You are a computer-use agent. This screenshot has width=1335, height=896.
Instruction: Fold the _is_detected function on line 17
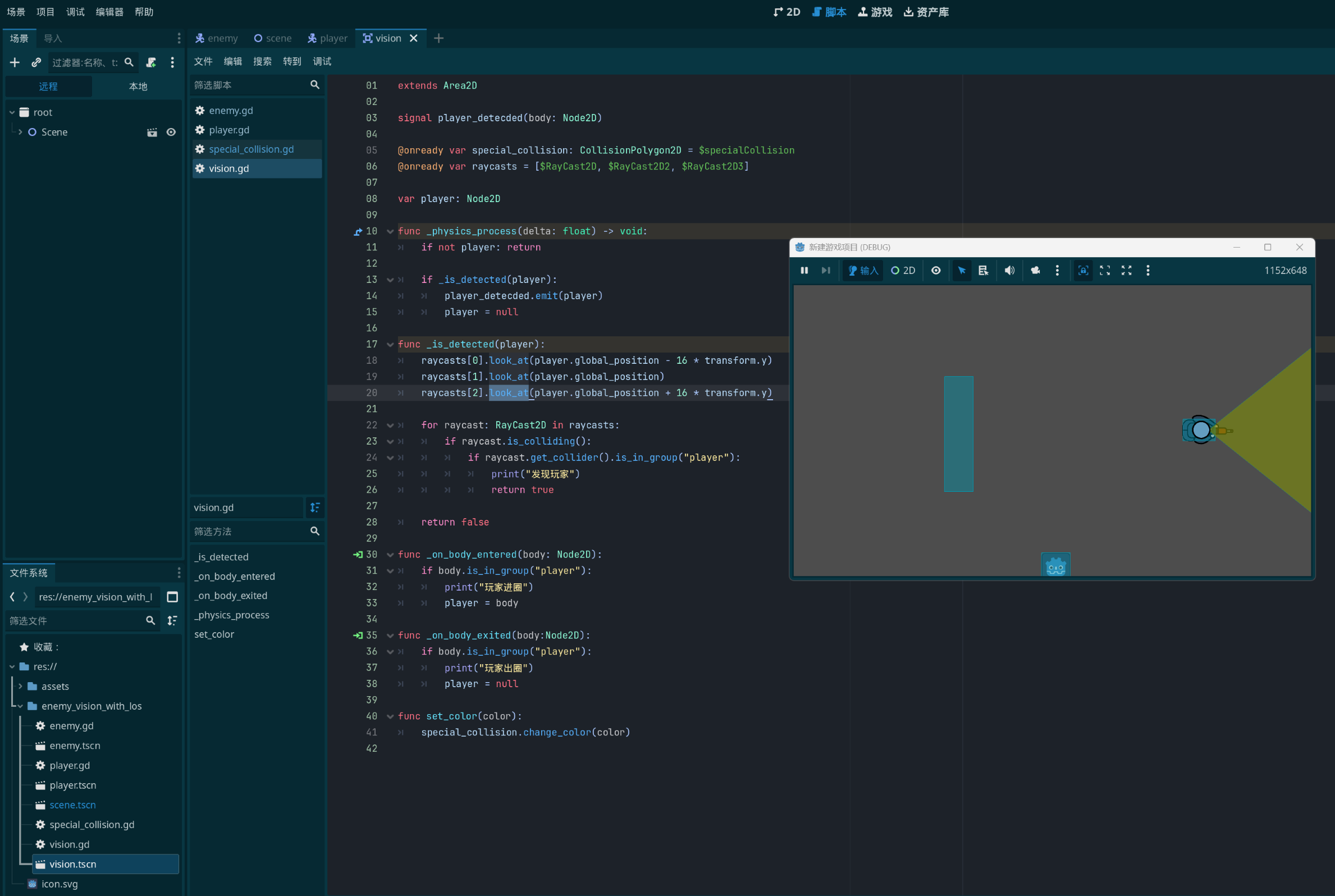coord(390,344)
